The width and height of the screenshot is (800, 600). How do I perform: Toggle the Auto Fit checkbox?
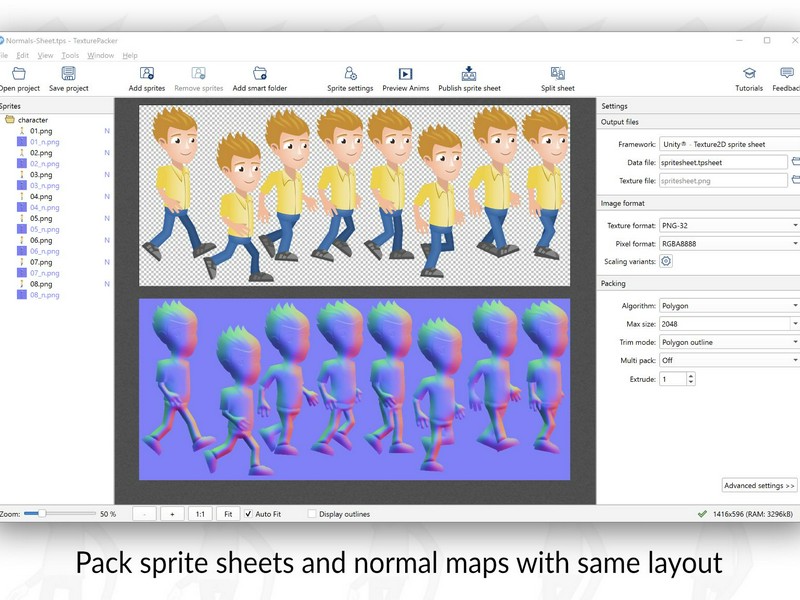[248, 514]
